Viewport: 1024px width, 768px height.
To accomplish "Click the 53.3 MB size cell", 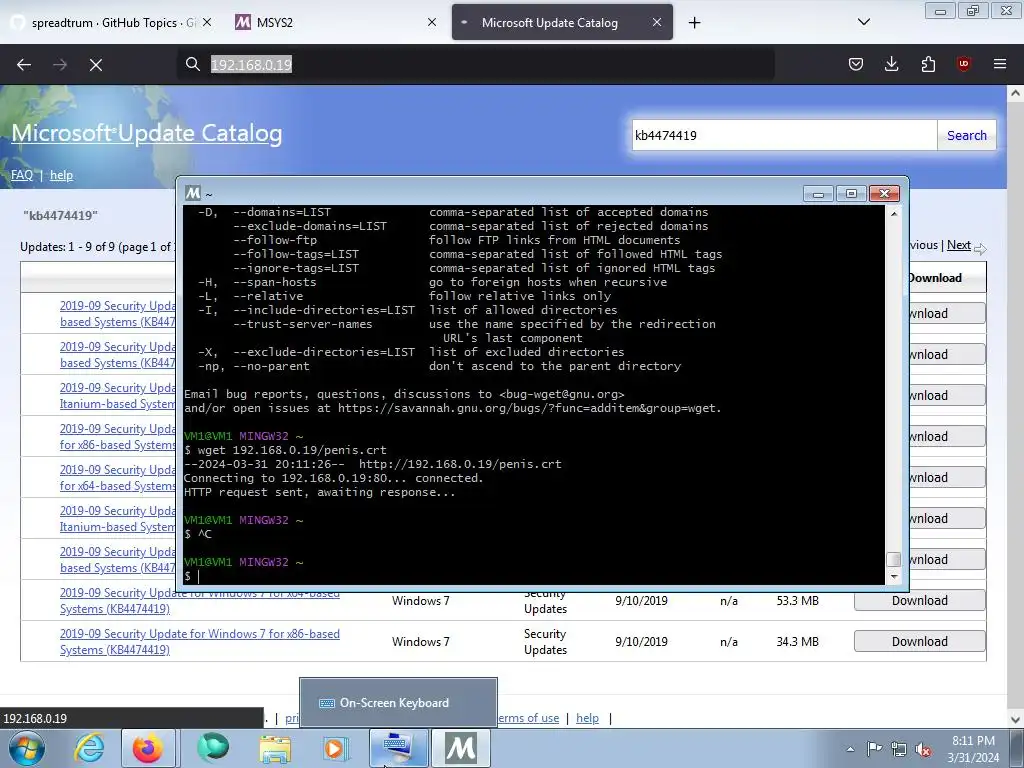I will tap(797, 600).
